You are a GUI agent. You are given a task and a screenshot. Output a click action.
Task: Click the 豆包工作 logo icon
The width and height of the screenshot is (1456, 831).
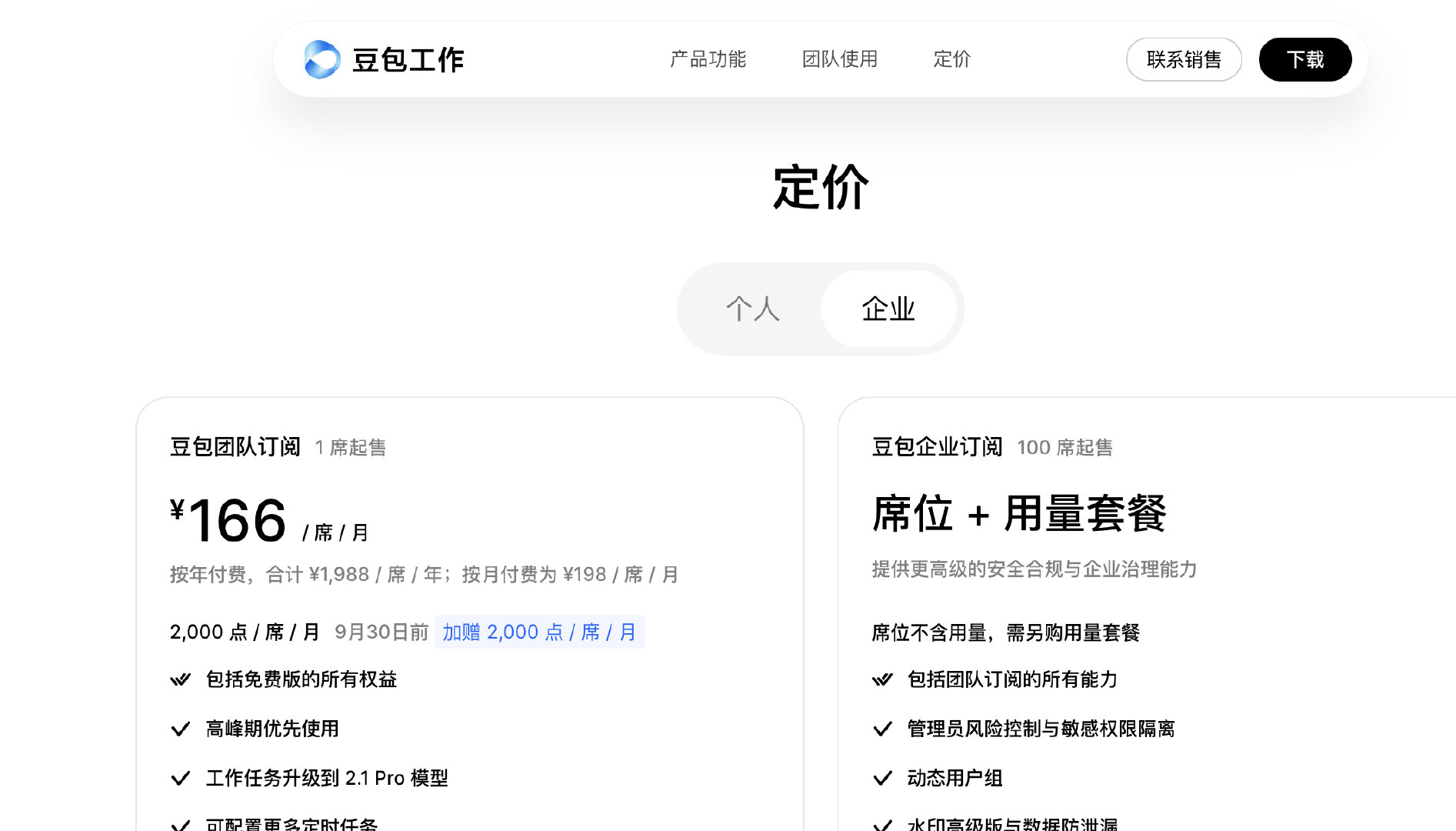(322, 59)
